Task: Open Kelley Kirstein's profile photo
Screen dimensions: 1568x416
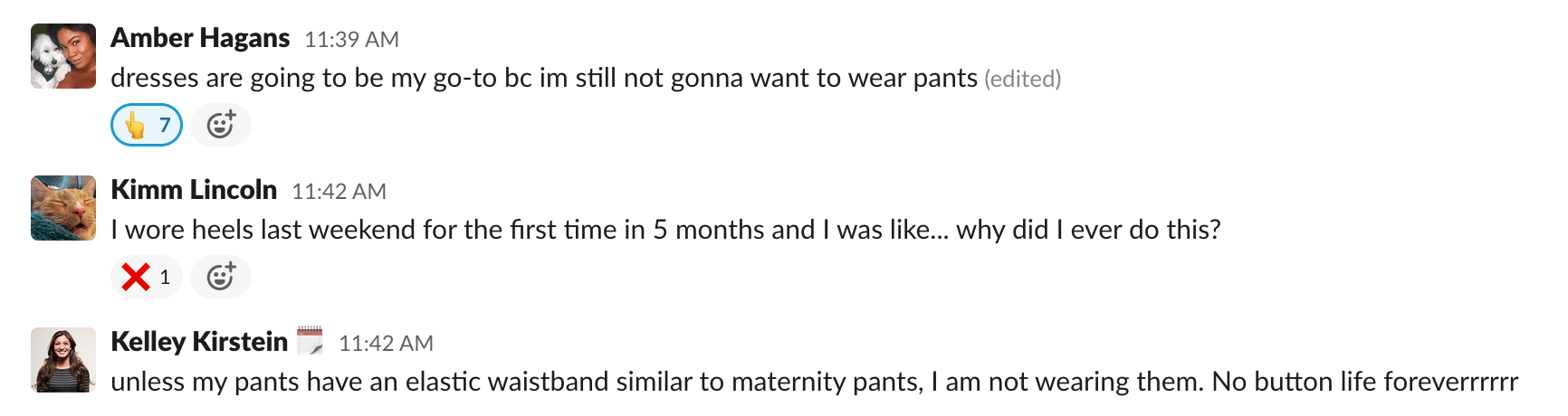Action: coord(63,360)
